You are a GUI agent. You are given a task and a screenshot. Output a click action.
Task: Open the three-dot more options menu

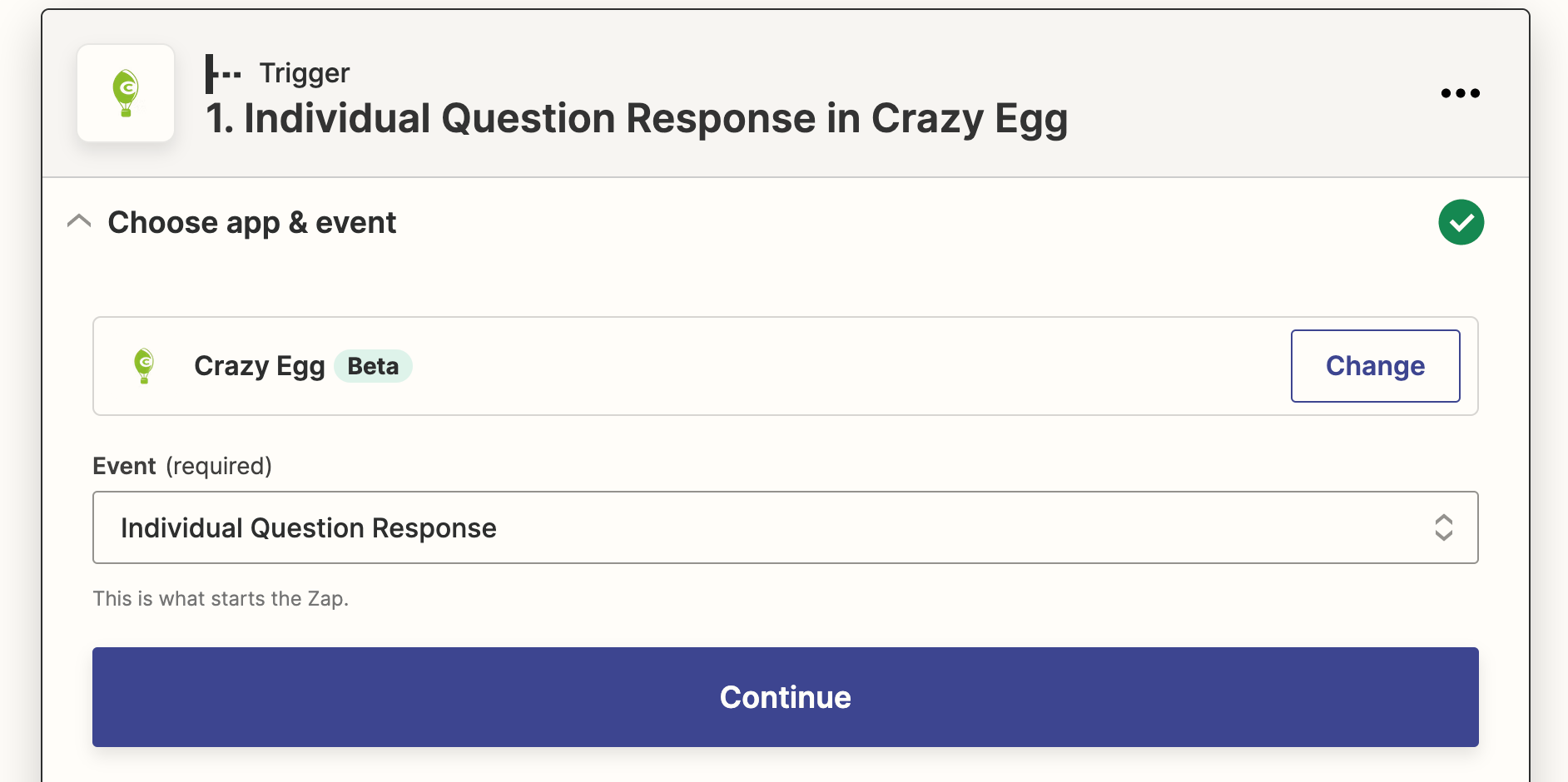point(1461,93)
